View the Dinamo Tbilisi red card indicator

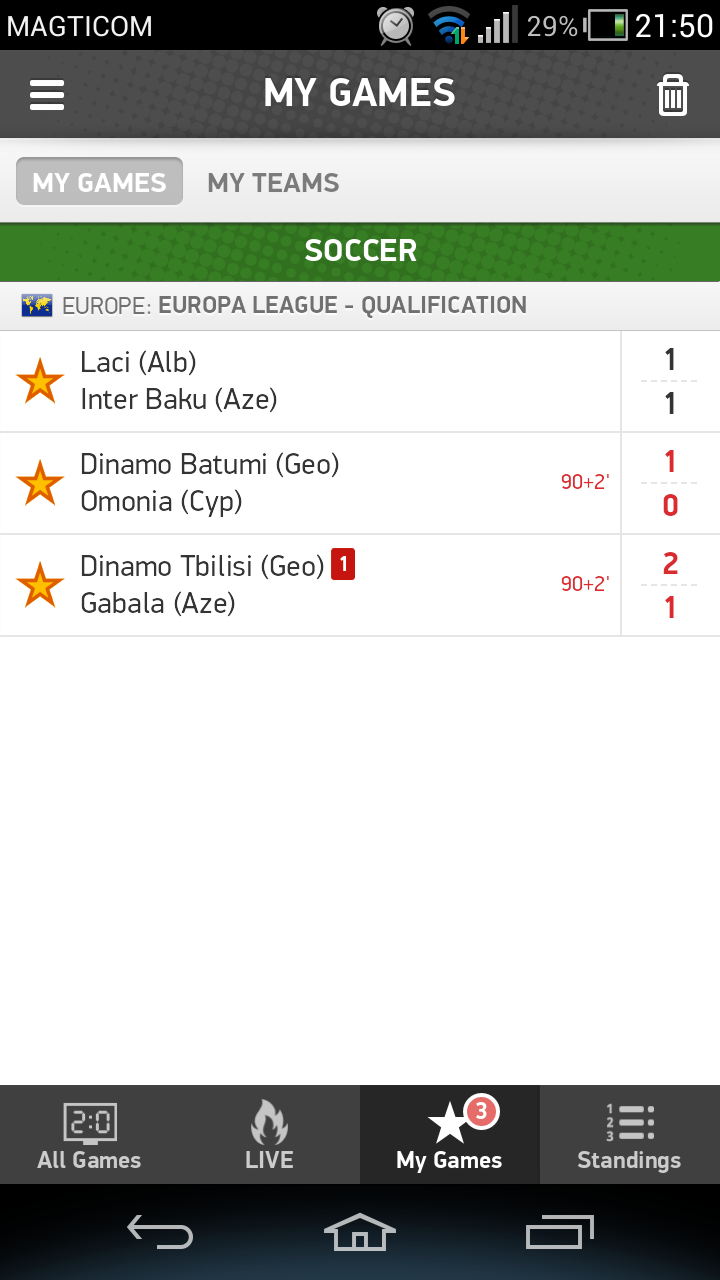tap(343, 565)
